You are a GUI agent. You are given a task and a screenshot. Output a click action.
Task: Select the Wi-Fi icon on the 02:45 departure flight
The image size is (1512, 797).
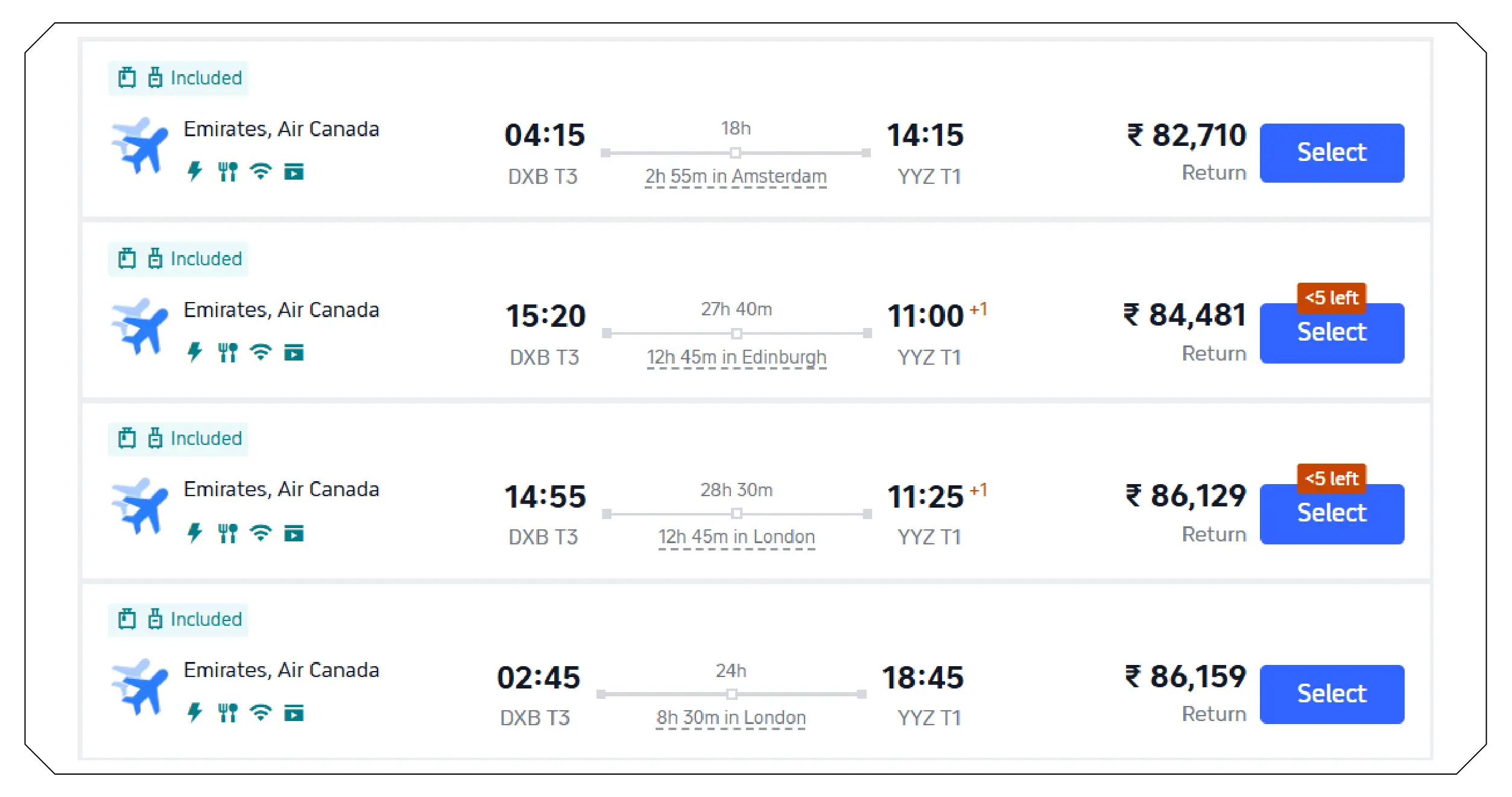tap(261, 713)
